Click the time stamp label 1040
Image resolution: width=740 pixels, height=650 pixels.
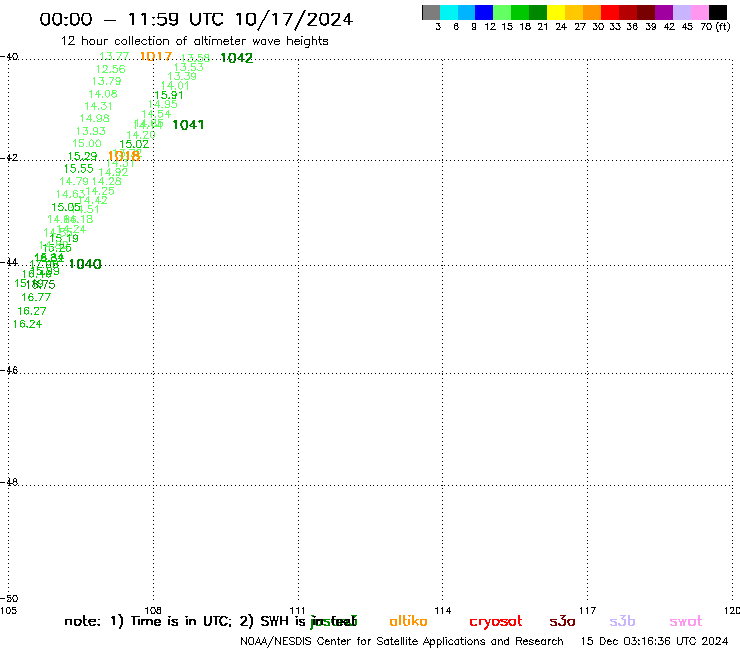pyautogui.click(x=85, y=264)
